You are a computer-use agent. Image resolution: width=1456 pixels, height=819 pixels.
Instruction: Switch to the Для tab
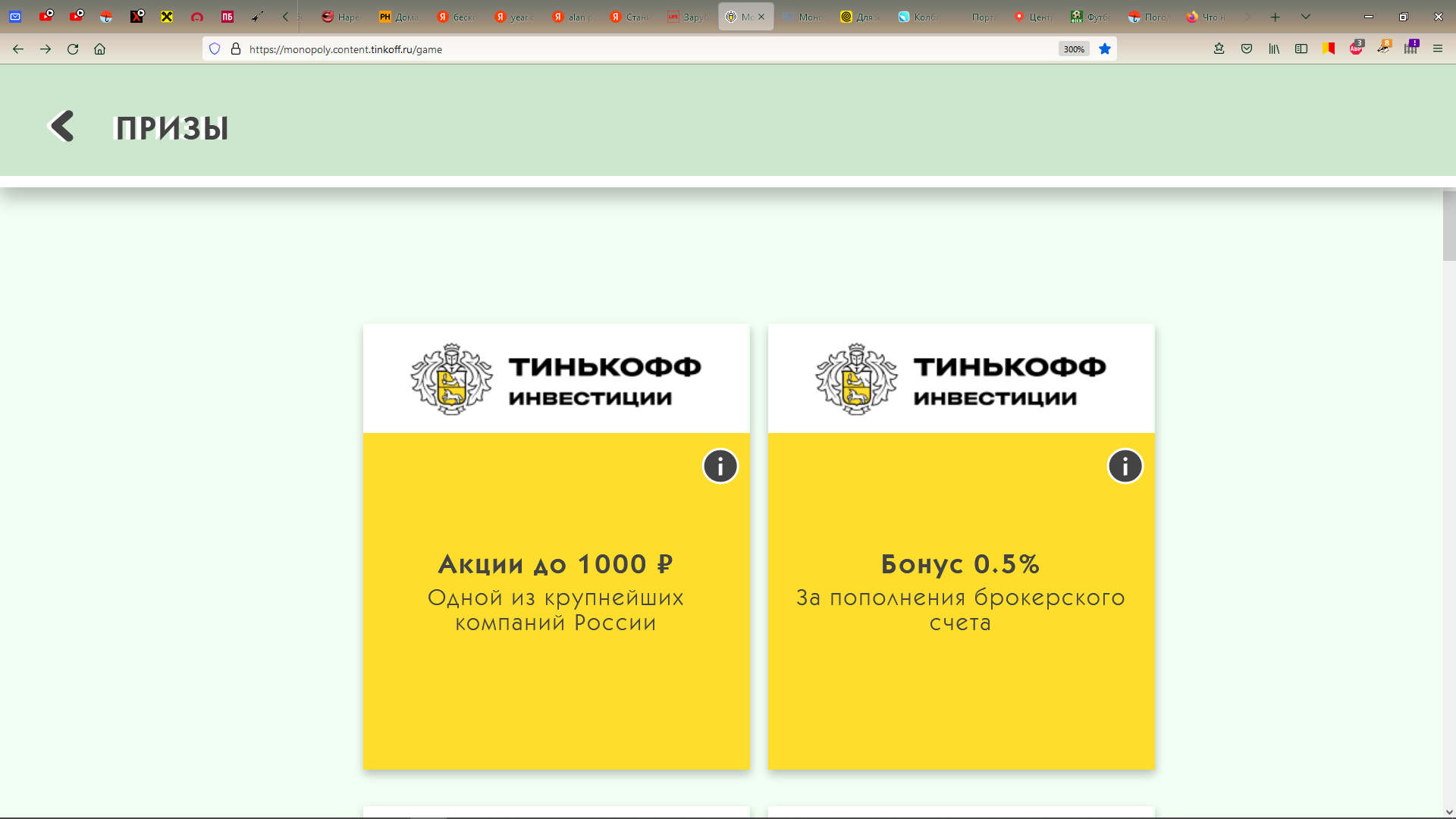click(x=861, y=17)
